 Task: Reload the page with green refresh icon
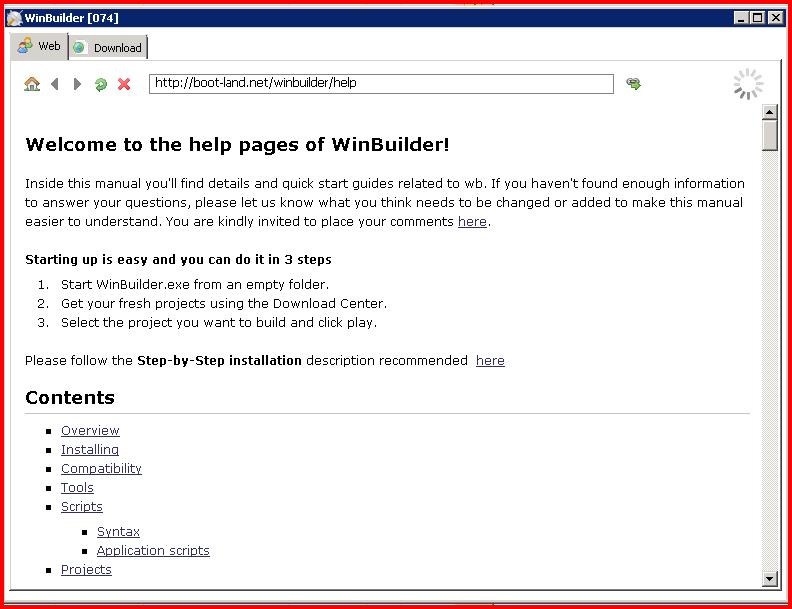(101, 84)
